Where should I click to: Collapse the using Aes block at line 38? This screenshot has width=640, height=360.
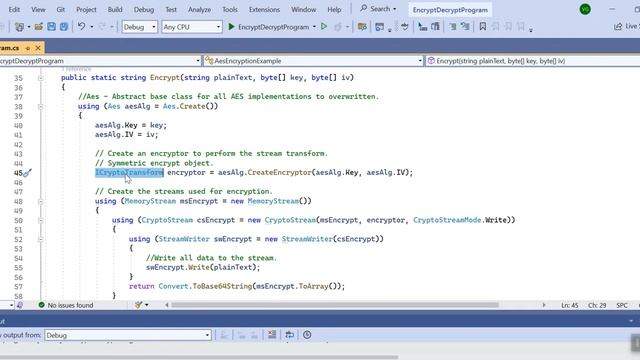40,107
